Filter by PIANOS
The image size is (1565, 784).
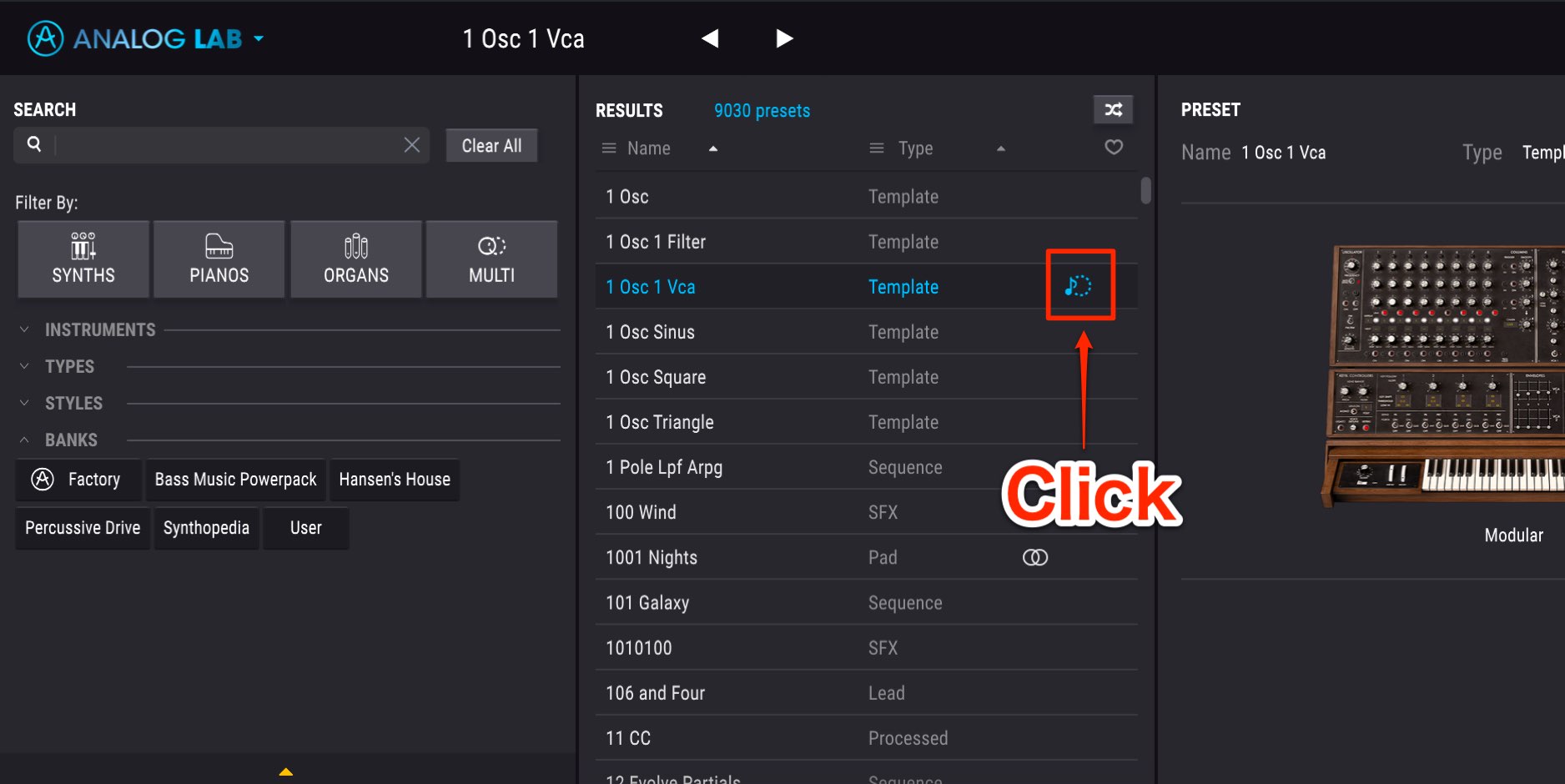click(x=219, y=259)
